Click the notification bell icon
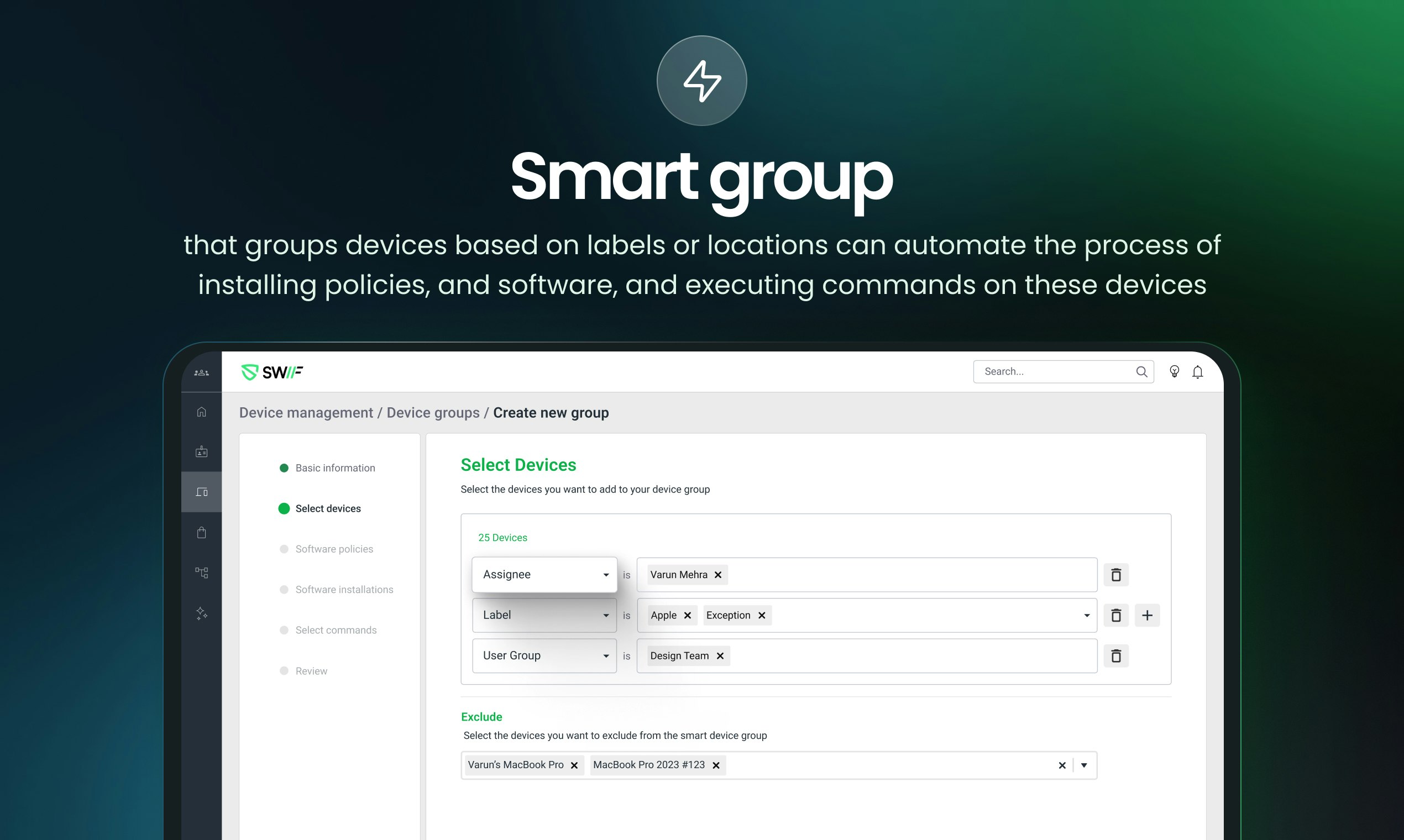 (1197, 372)
